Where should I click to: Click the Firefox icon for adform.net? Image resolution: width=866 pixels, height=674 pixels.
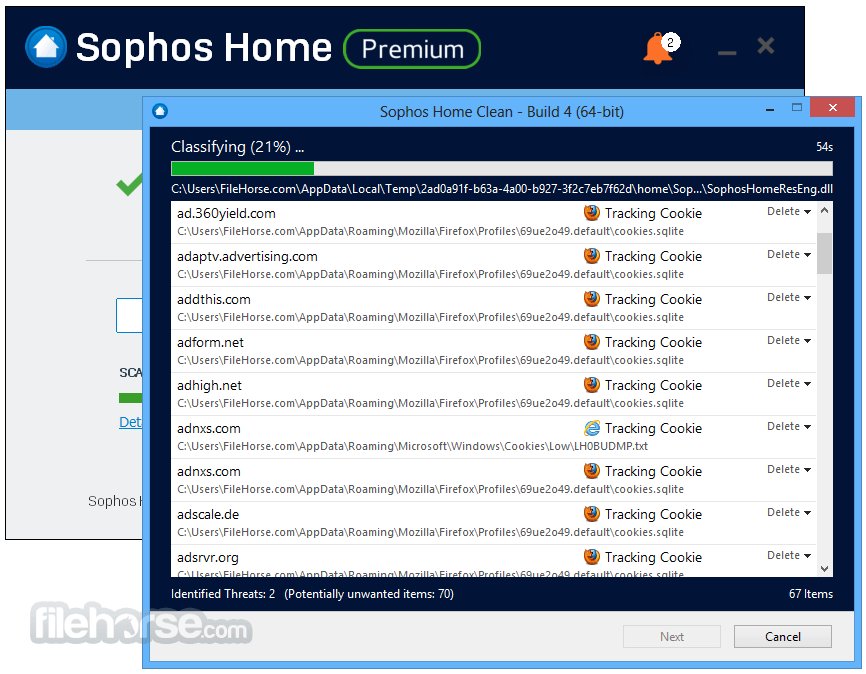(x=592, y=342)
